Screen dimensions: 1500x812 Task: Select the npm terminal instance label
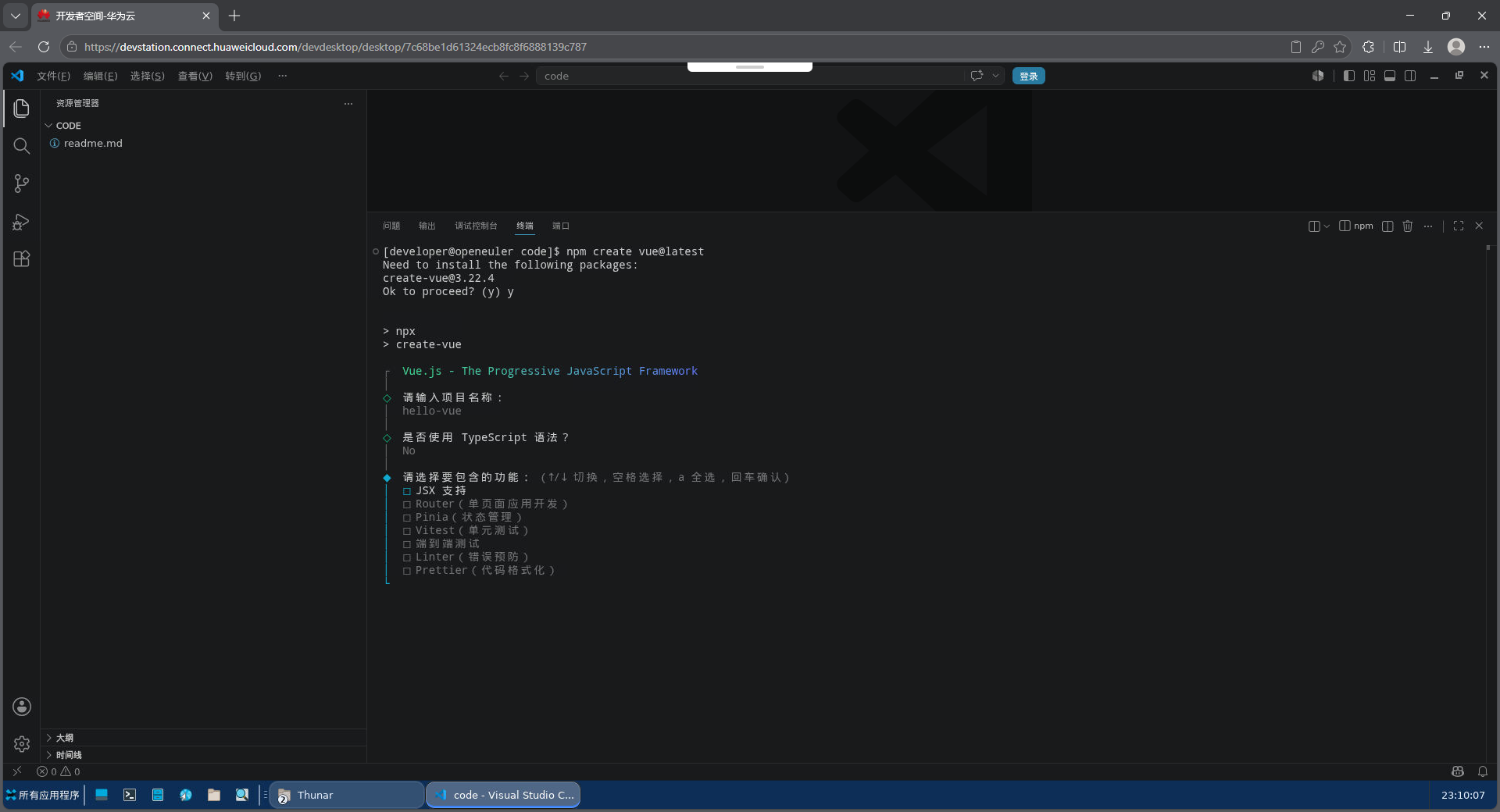[1356, 226]
